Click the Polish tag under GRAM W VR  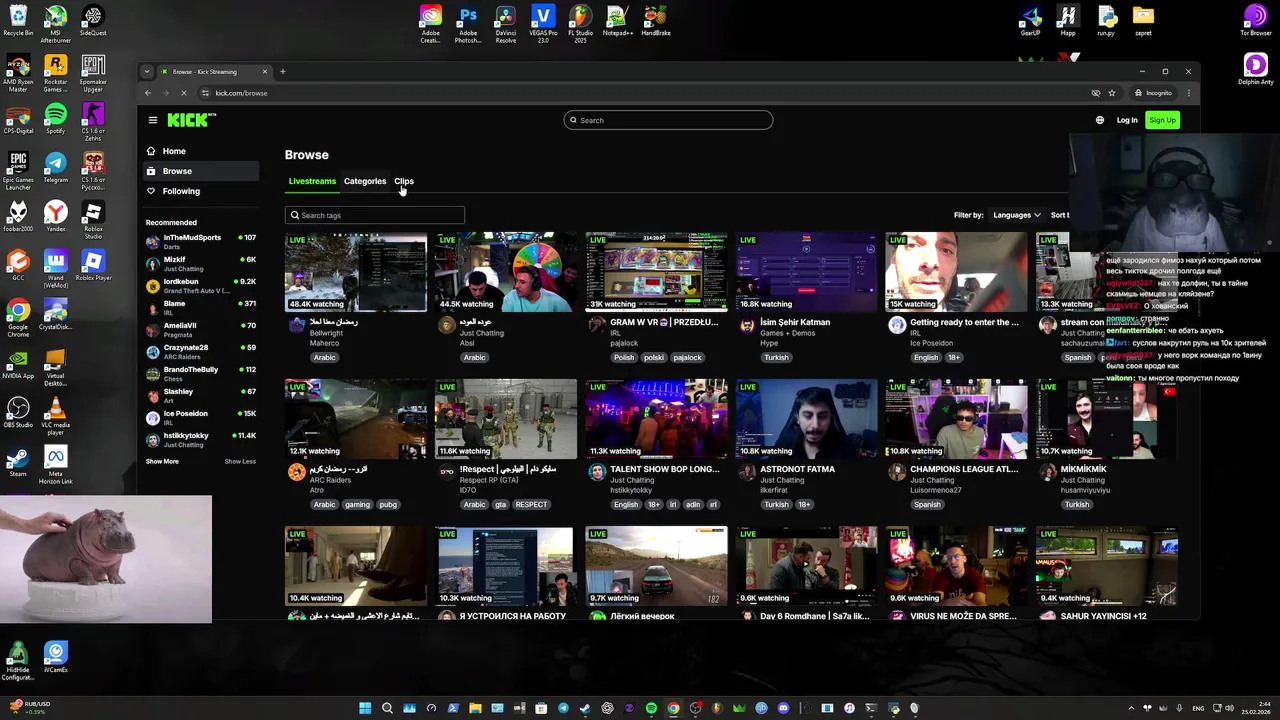point(624,357)
